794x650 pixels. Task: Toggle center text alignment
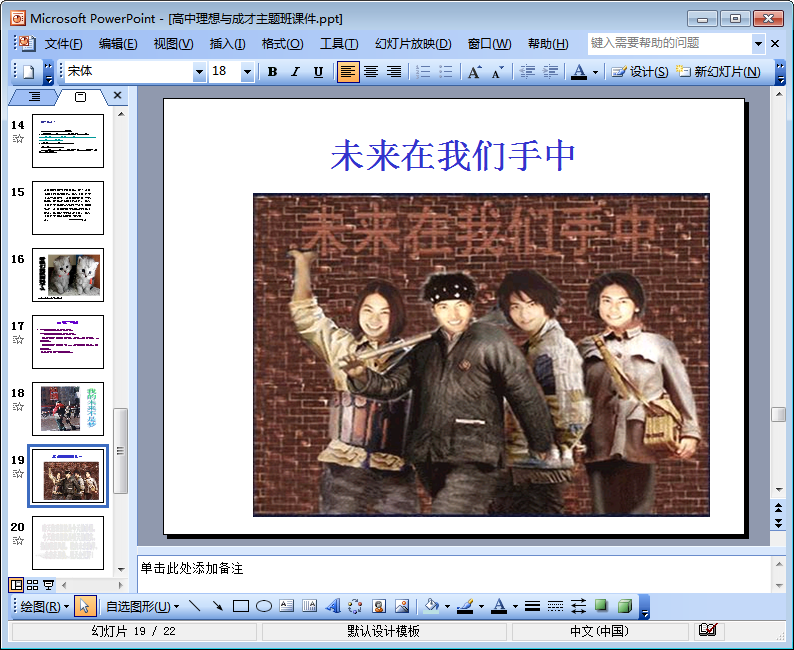point(371,72)
